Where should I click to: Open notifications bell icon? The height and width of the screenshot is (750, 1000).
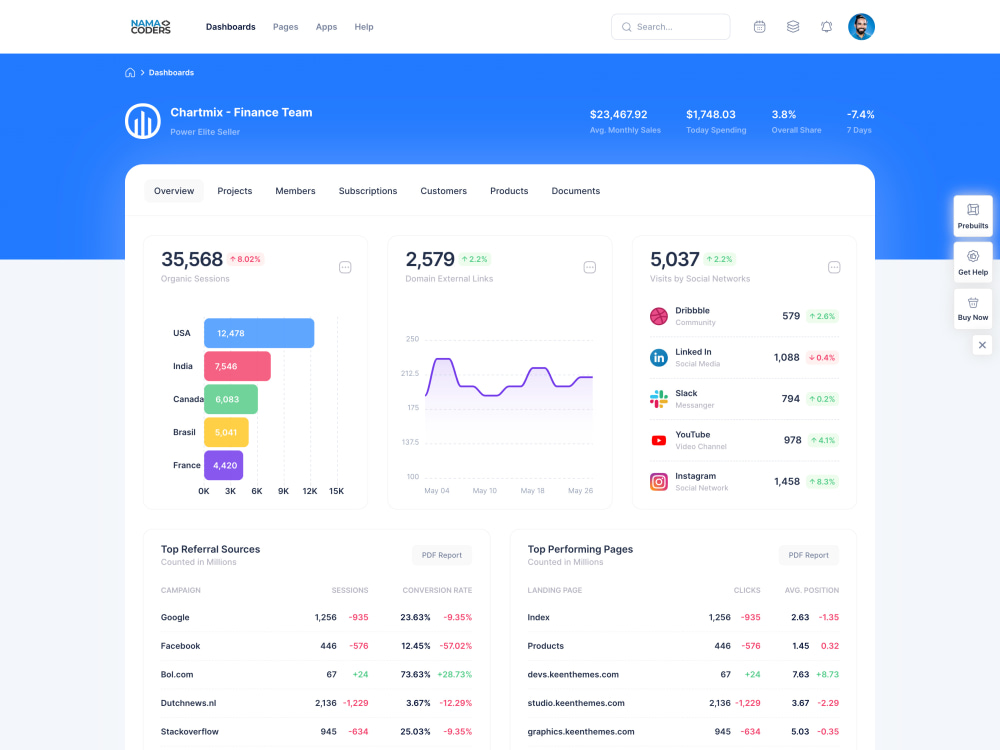(826, 27)
